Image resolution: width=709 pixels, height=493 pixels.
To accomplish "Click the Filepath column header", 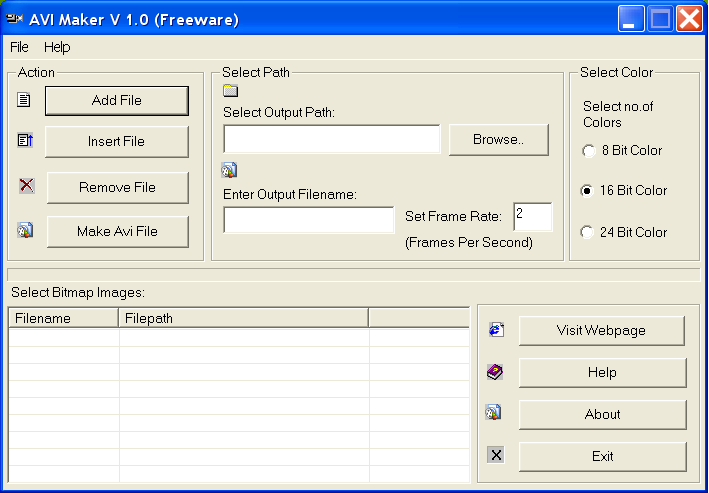I will pos(243,318).
